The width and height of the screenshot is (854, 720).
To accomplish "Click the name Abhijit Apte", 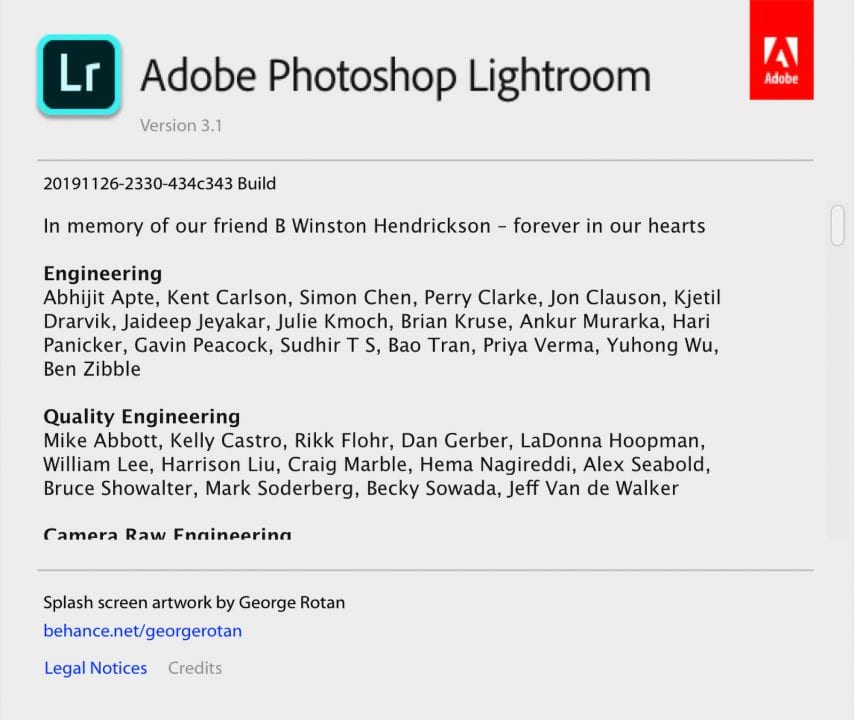I will pos(99,298).
